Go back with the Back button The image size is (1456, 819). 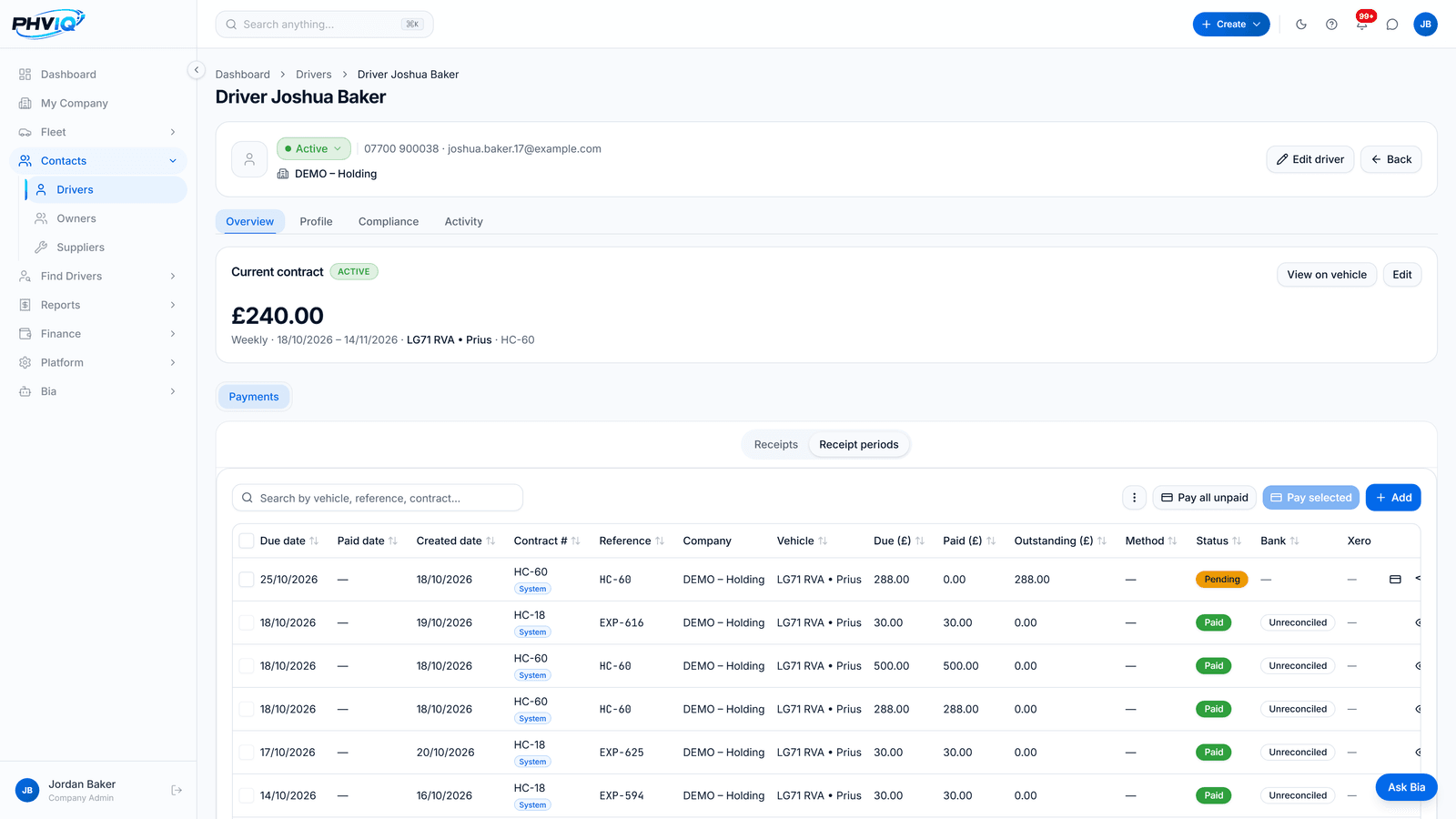[x=1391, y=159]
